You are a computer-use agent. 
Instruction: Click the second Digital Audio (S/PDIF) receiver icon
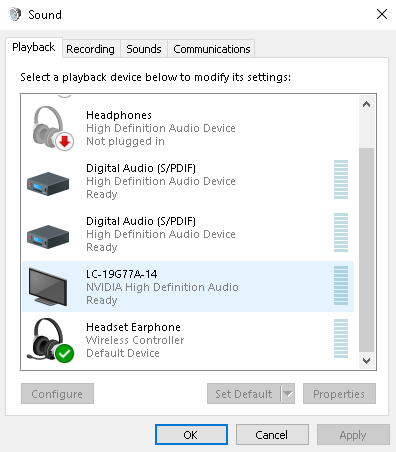click(48, 237)
